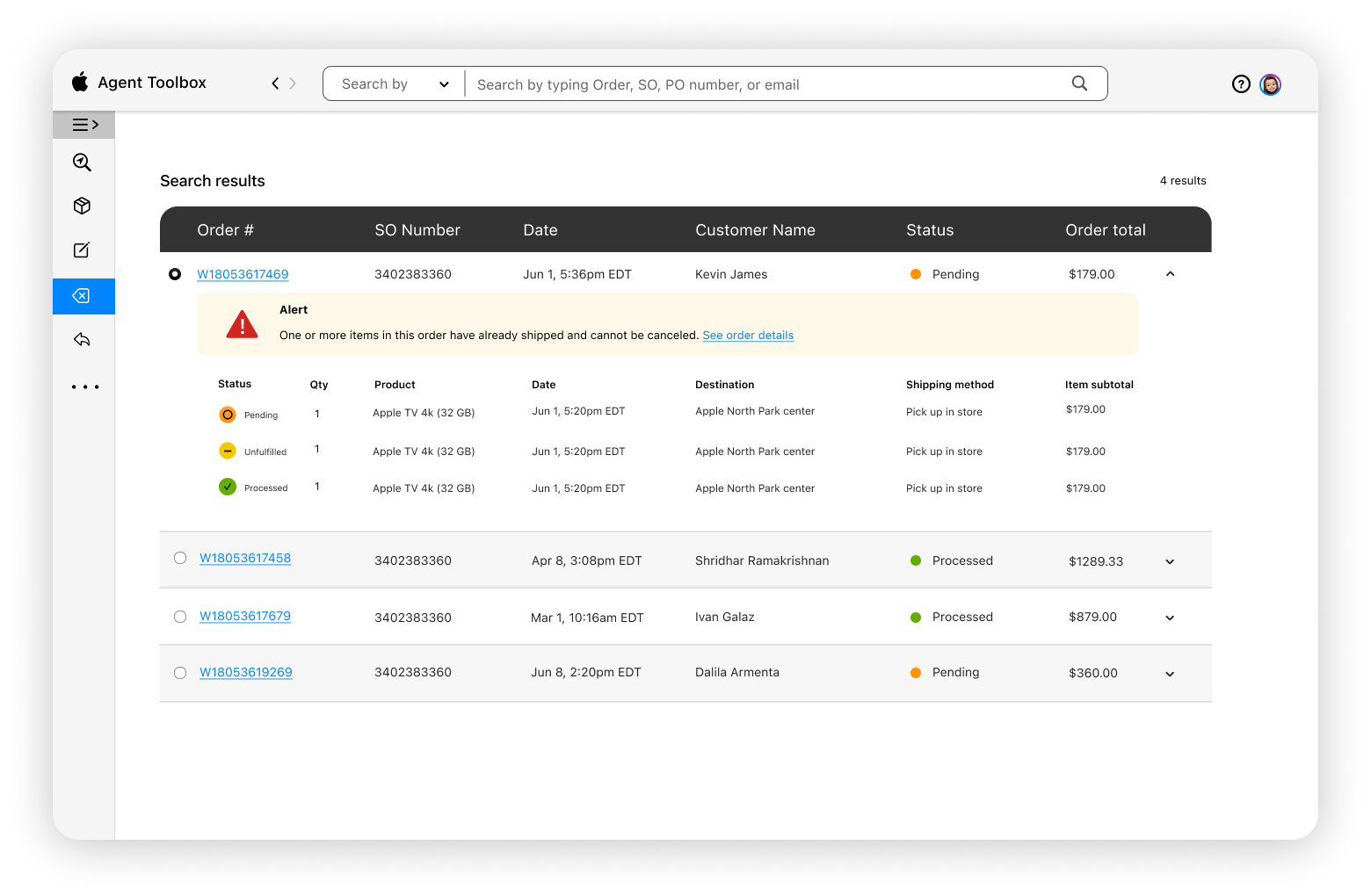
Task: Click the Search results heading
Action: pyautogui.click(x=213, y=181)
